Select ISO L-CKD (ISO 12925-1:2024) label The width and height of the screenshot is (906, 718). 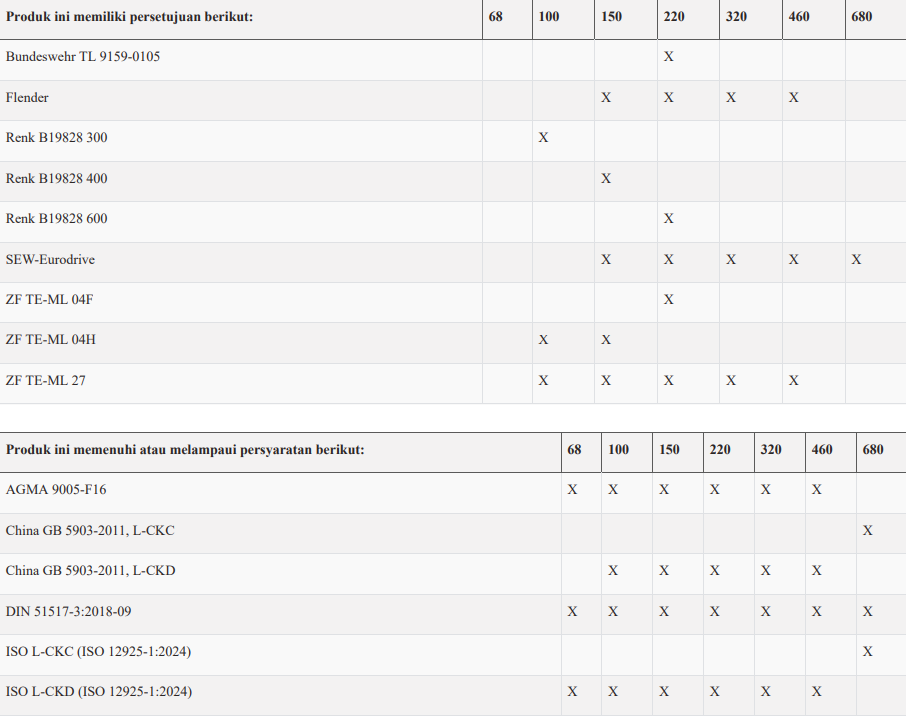point(99,692)
